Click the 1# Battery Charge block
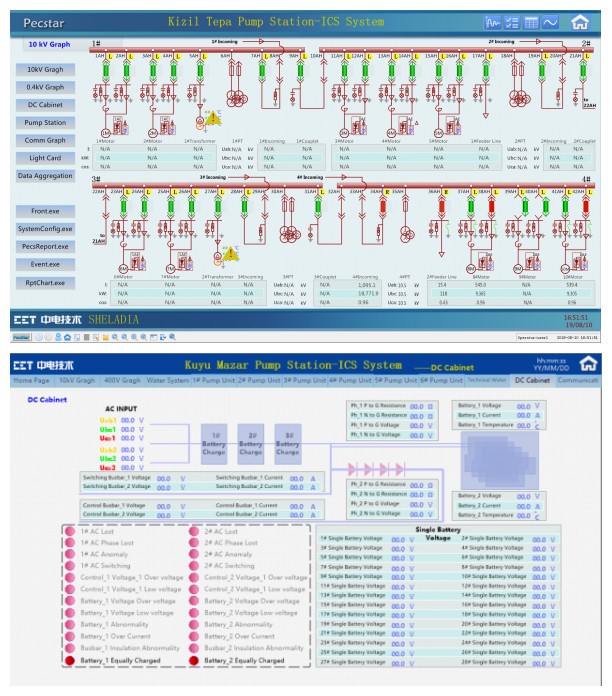The image size is (612, 696). coord(215,444)
